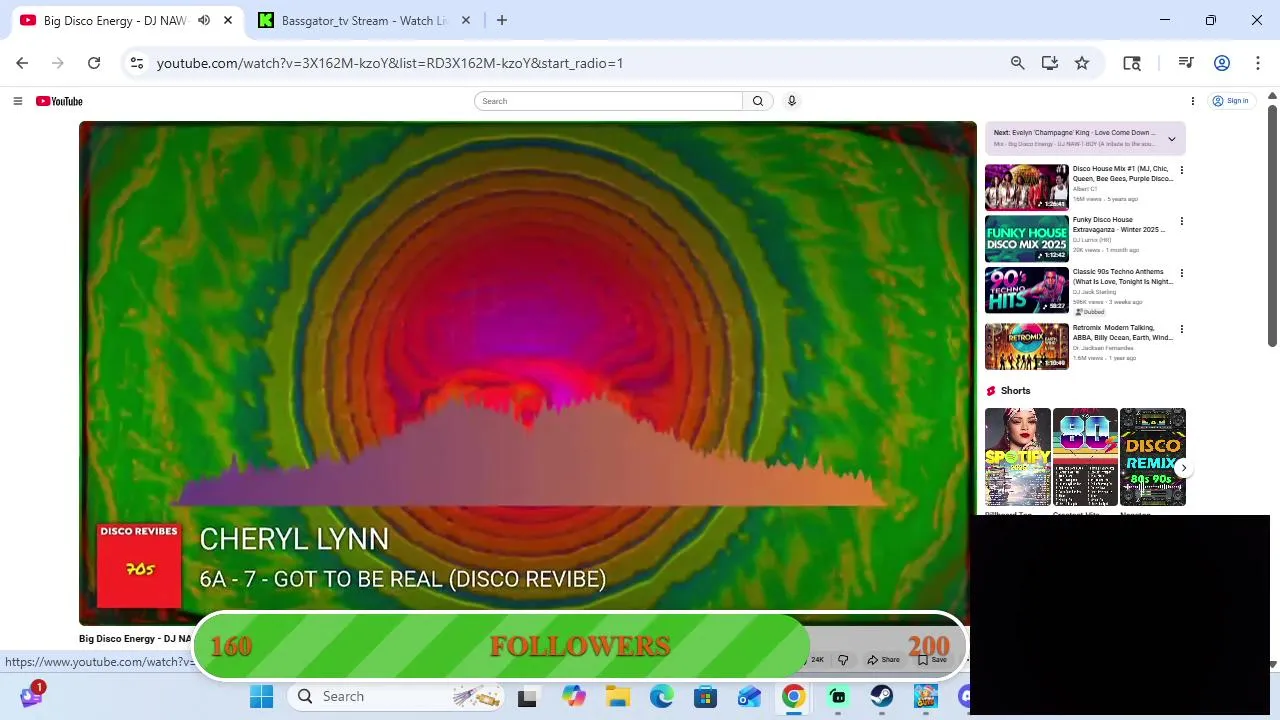
Task: Switch to the Bassgator_tv Stream tab
Action: coord(365,20)
